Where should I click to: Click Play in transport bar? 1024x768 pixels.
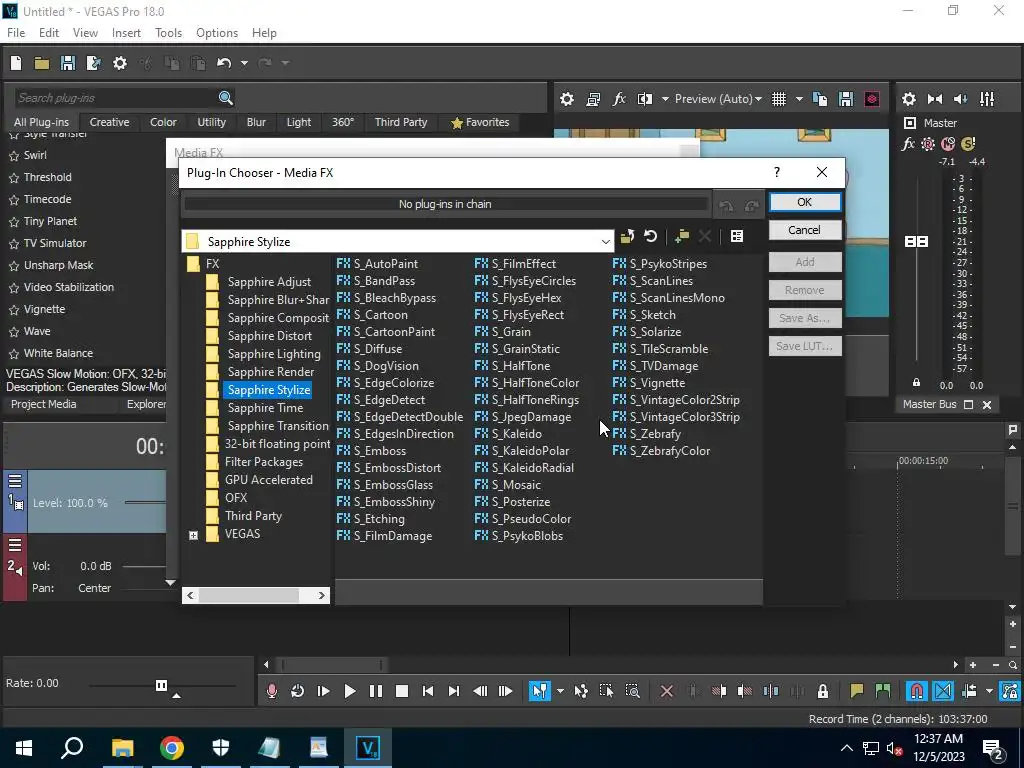point(349,691)
